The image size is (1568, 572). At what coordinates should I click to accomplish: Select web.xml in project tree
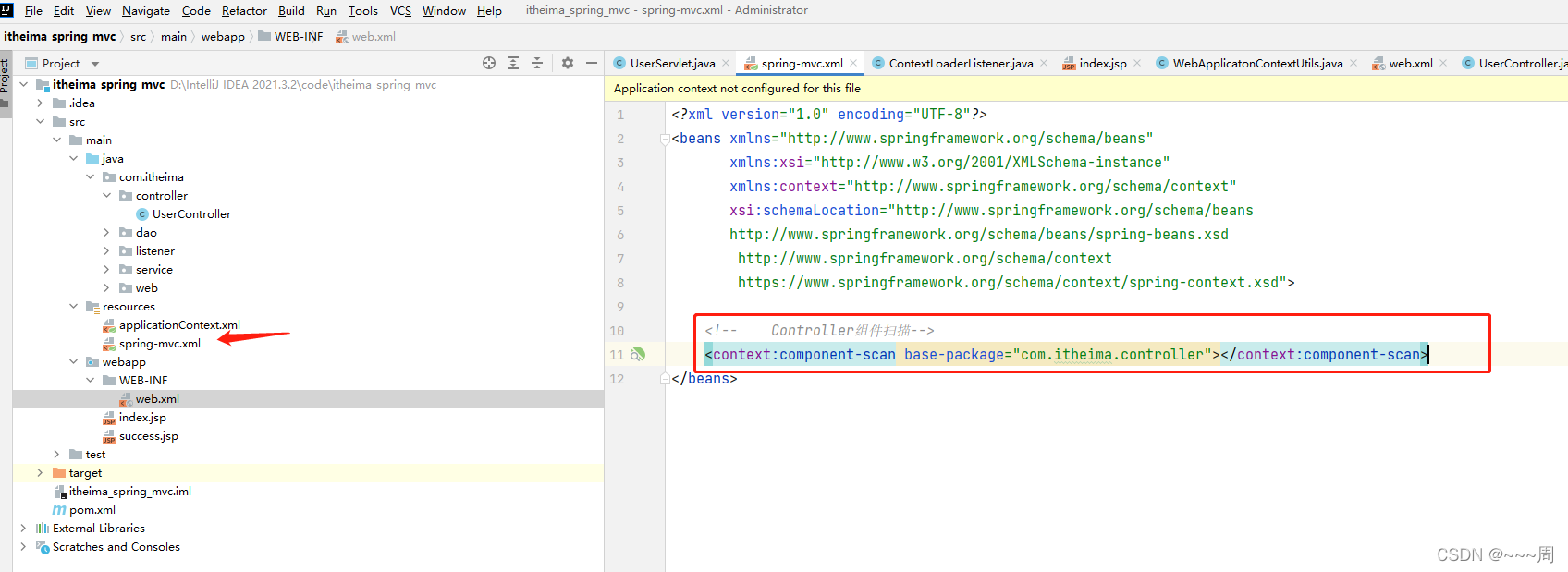(x=157, y=398)
